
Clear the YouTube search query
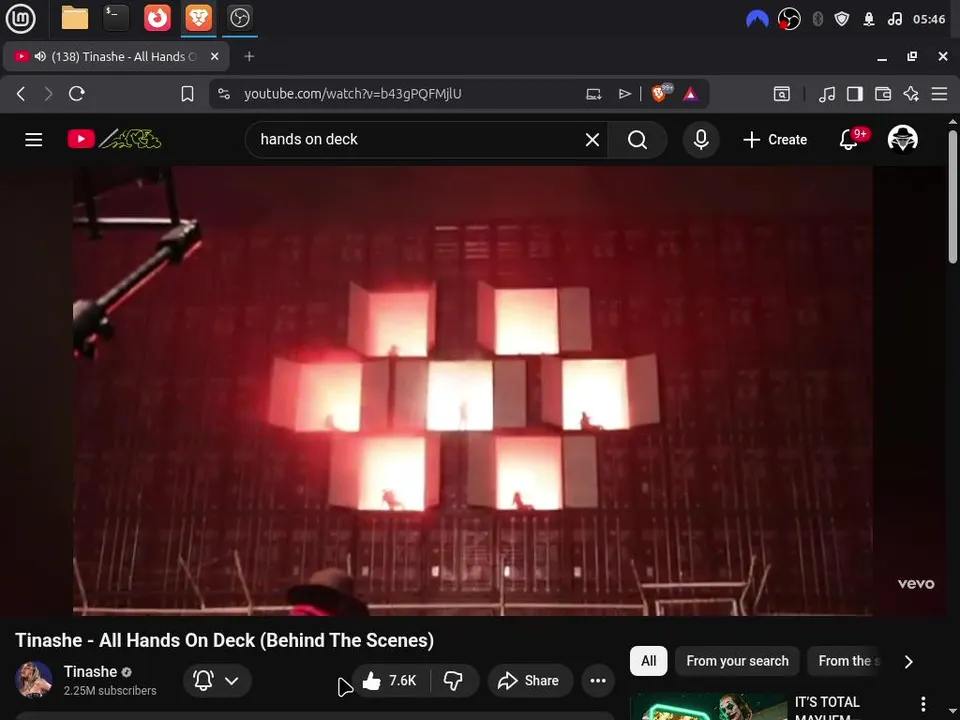[x=592, y=140]
